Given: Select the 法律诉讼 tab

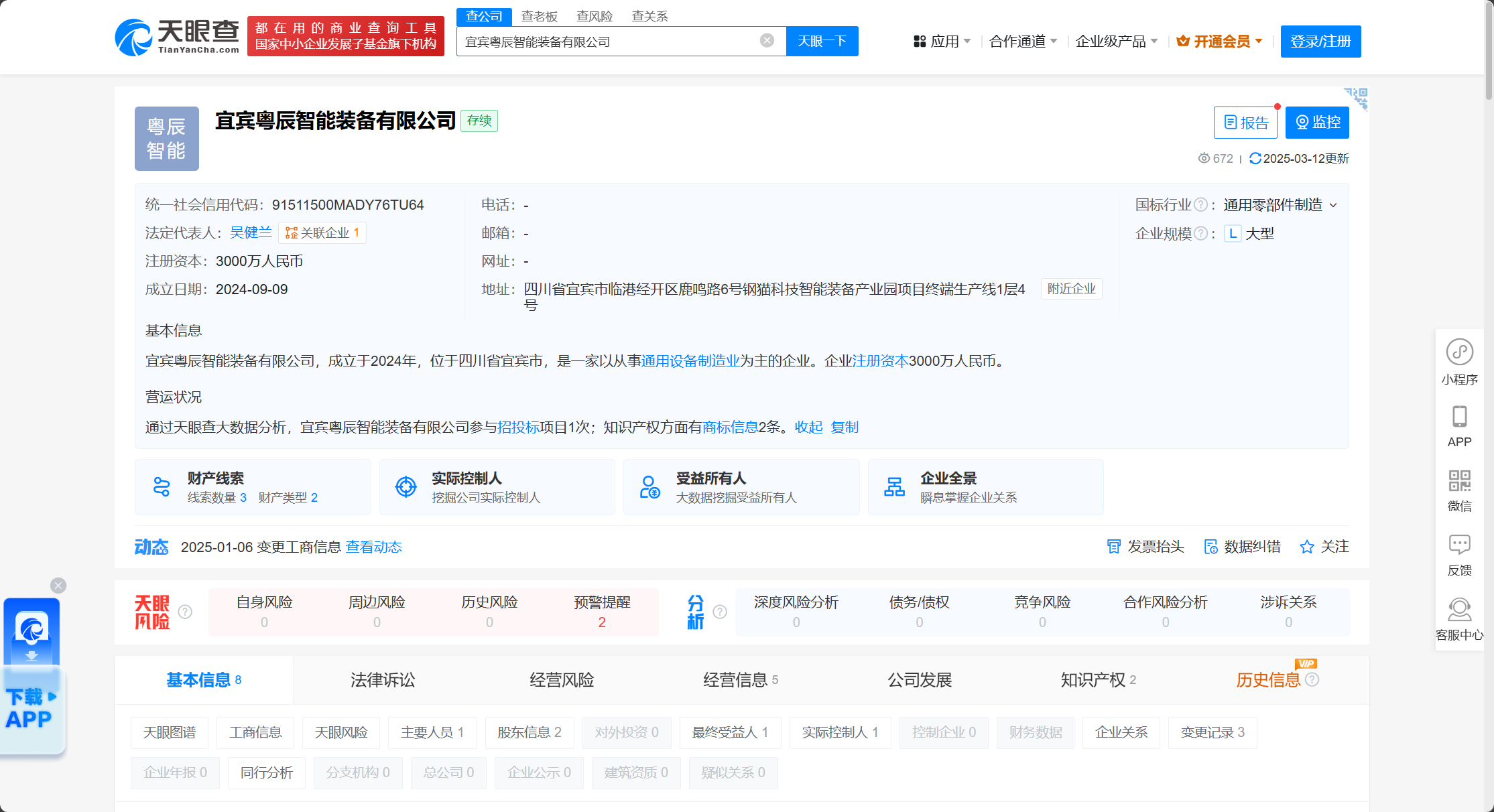Looking at the screenshot, I should tap(383, 680).
